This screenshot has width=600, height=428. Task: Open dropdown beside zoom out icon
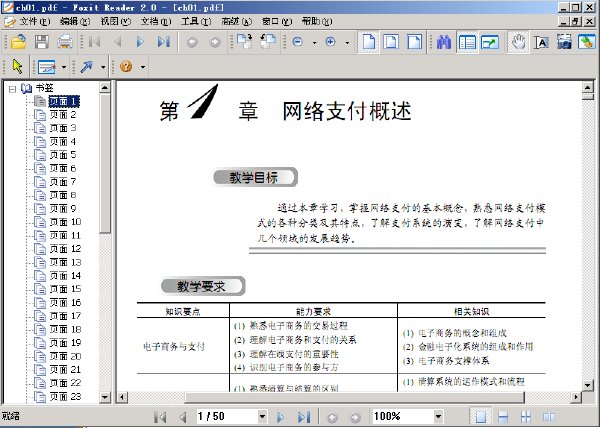(314, 42)
